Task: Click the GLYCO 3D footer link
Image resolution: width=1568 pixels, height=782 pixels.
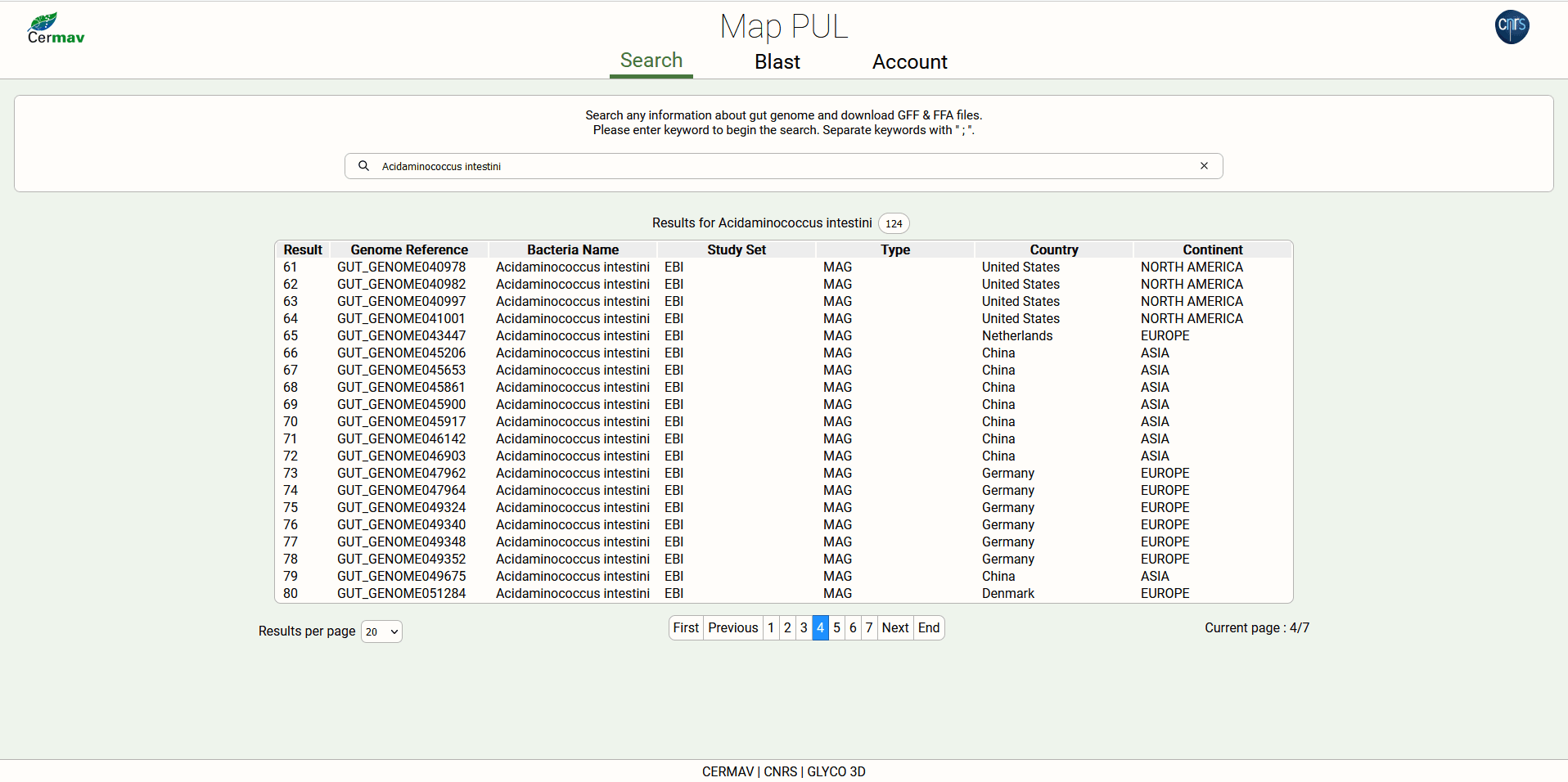Action: click(x=836, y=771)
